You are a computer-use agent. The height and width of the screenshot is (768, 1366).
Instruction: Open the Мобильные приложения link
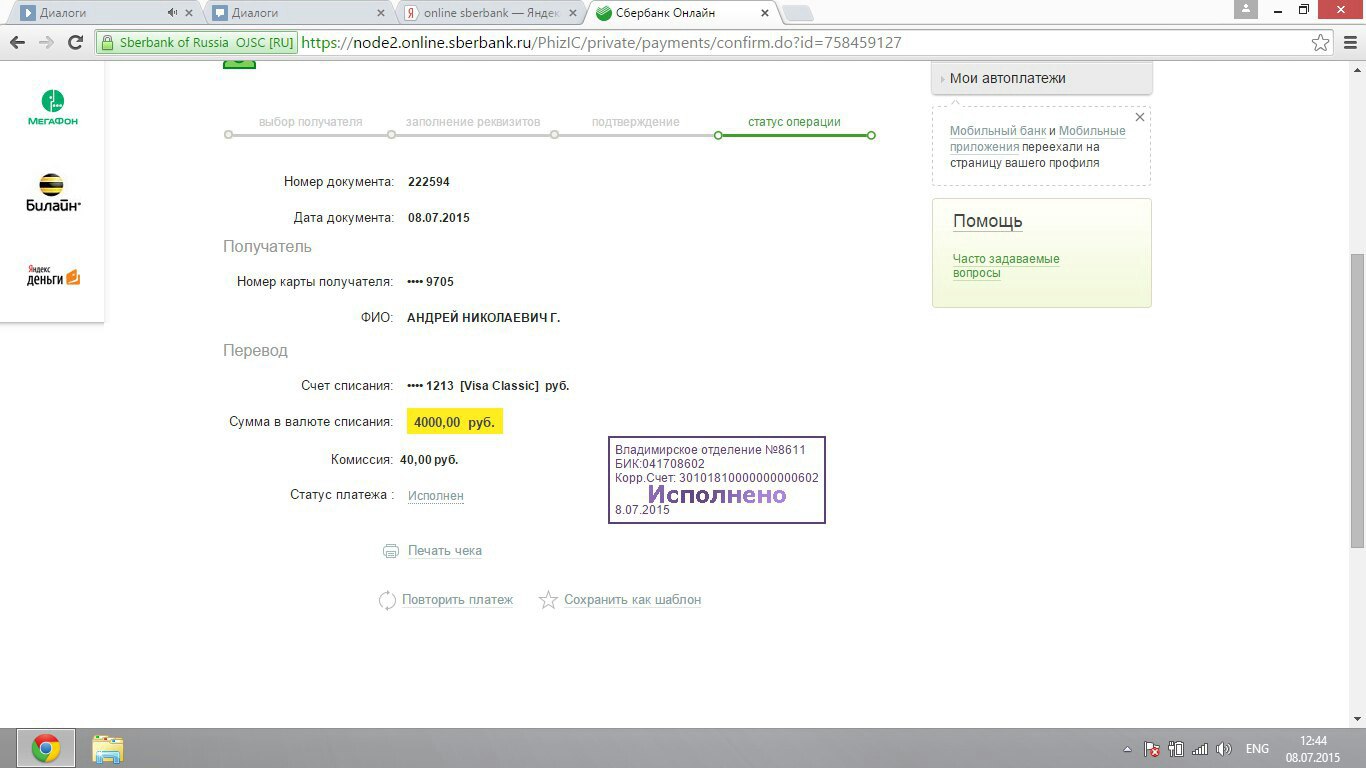point(1037,139)
